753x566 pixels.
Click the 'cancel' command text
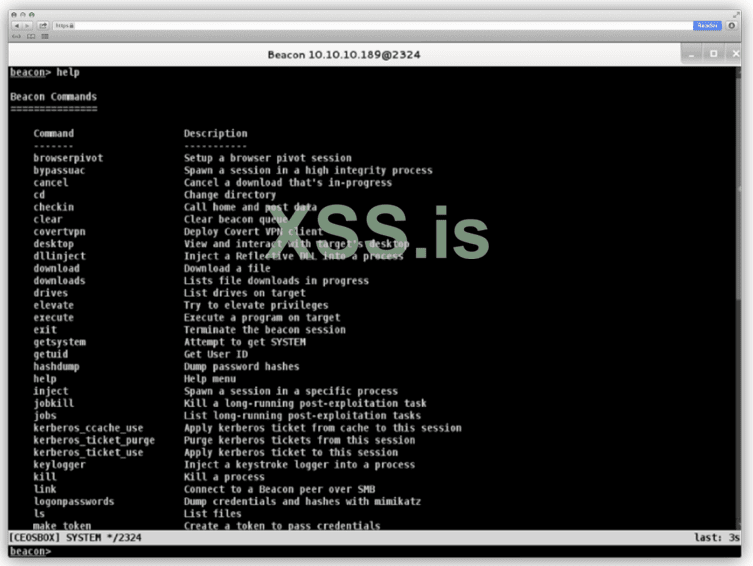tap(50, 182)
